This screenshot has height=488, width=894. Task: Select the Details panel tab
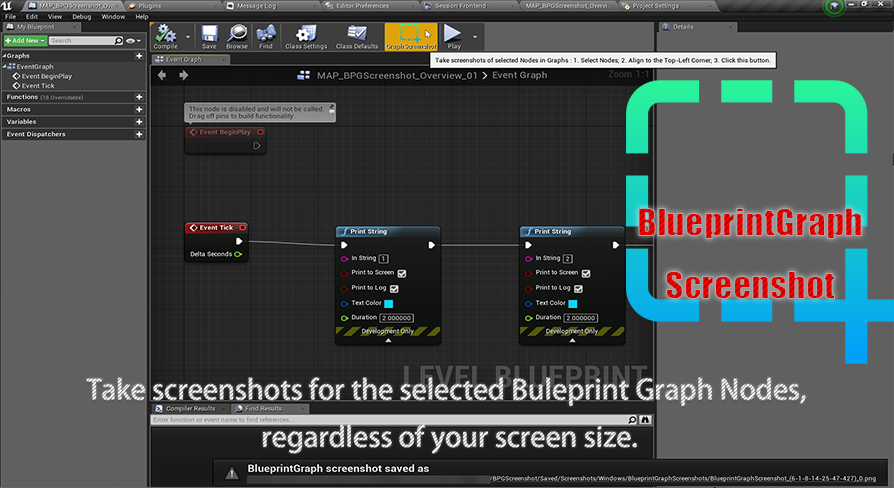pyautogui.click(x=697, y=27)
